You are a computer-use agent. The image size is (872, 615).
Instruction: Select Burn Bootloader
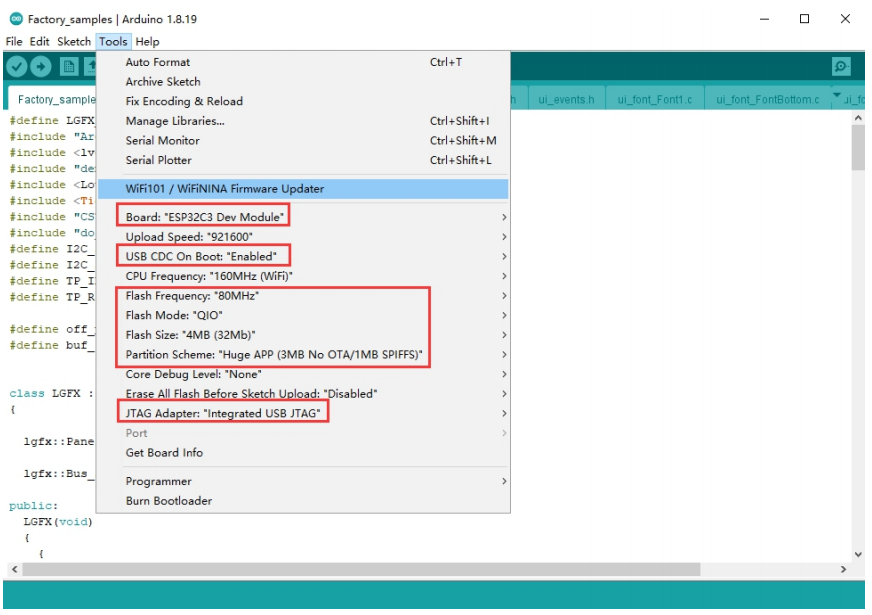[303, 501]
